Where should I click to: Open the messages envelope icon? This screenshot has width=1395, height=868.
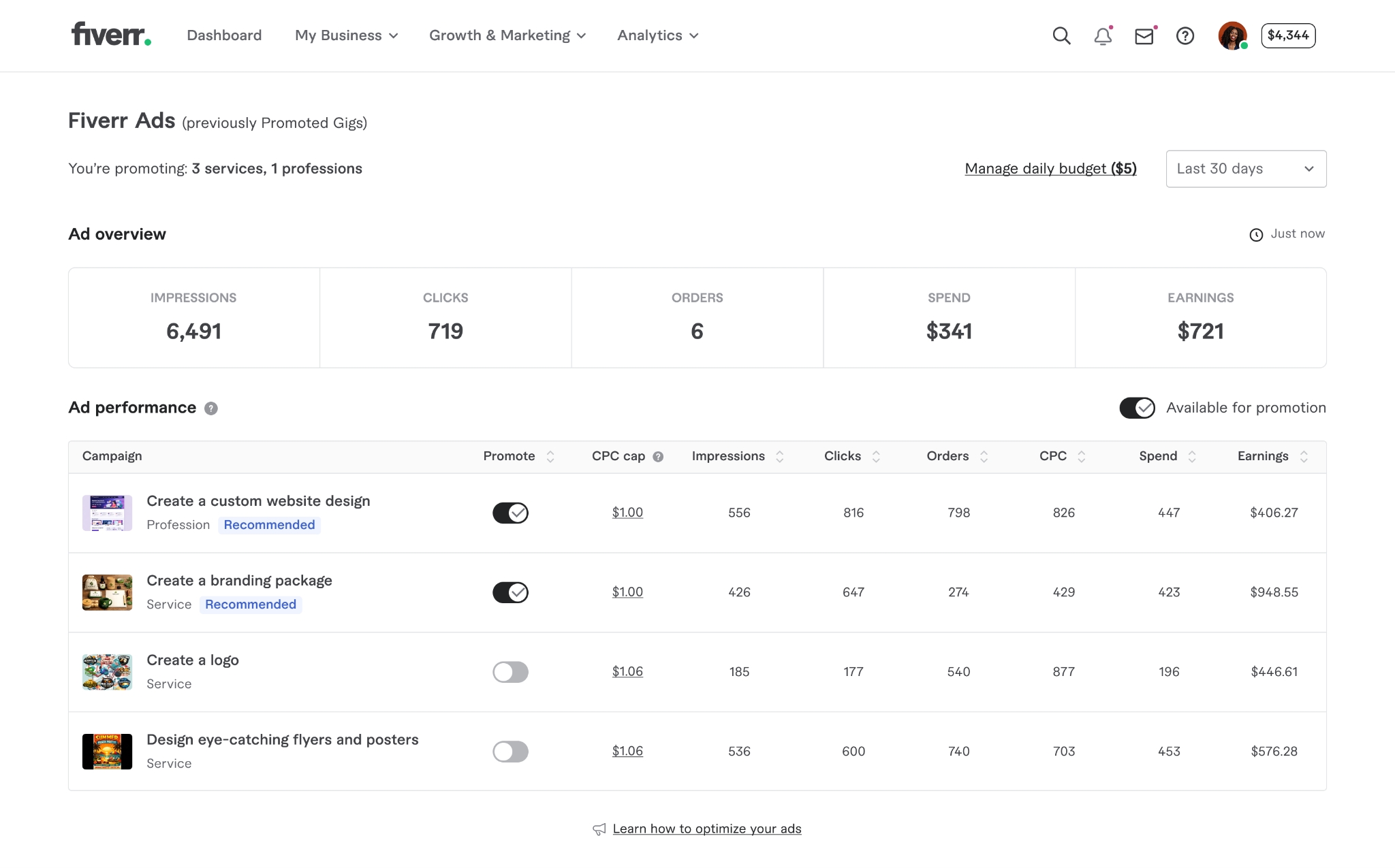pos(1144,36)
